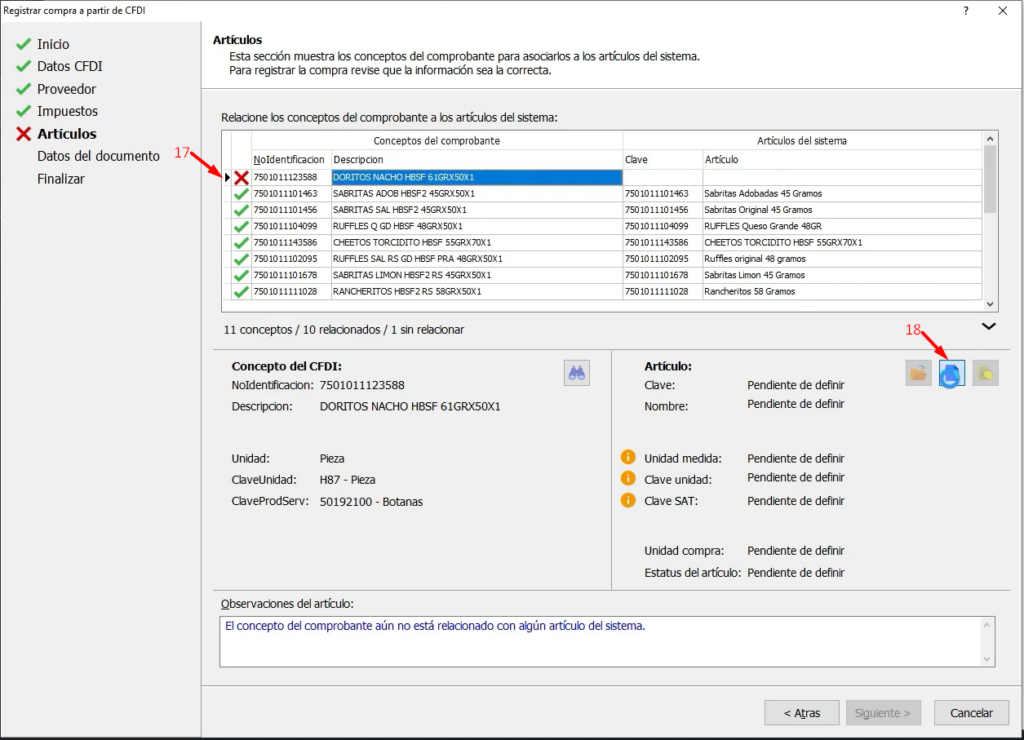Select the Impuestos wizard step
1024x740 pixels.
click(67, 111)
